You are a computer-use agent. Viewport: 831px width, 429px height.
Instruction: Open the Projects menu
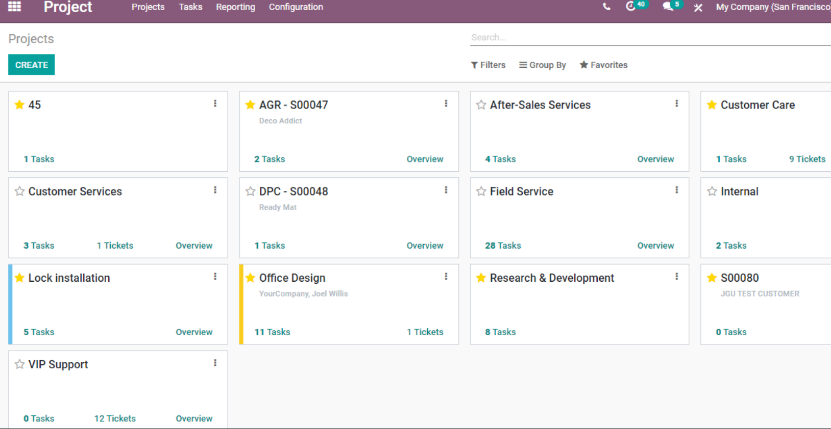click(x=148, y=7)
